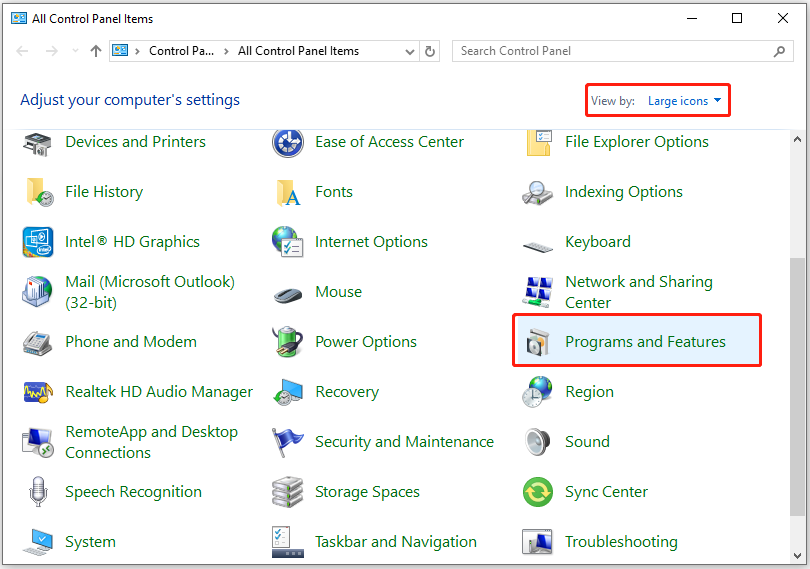
Task: Open the Recovery icon
Action: 288,392
